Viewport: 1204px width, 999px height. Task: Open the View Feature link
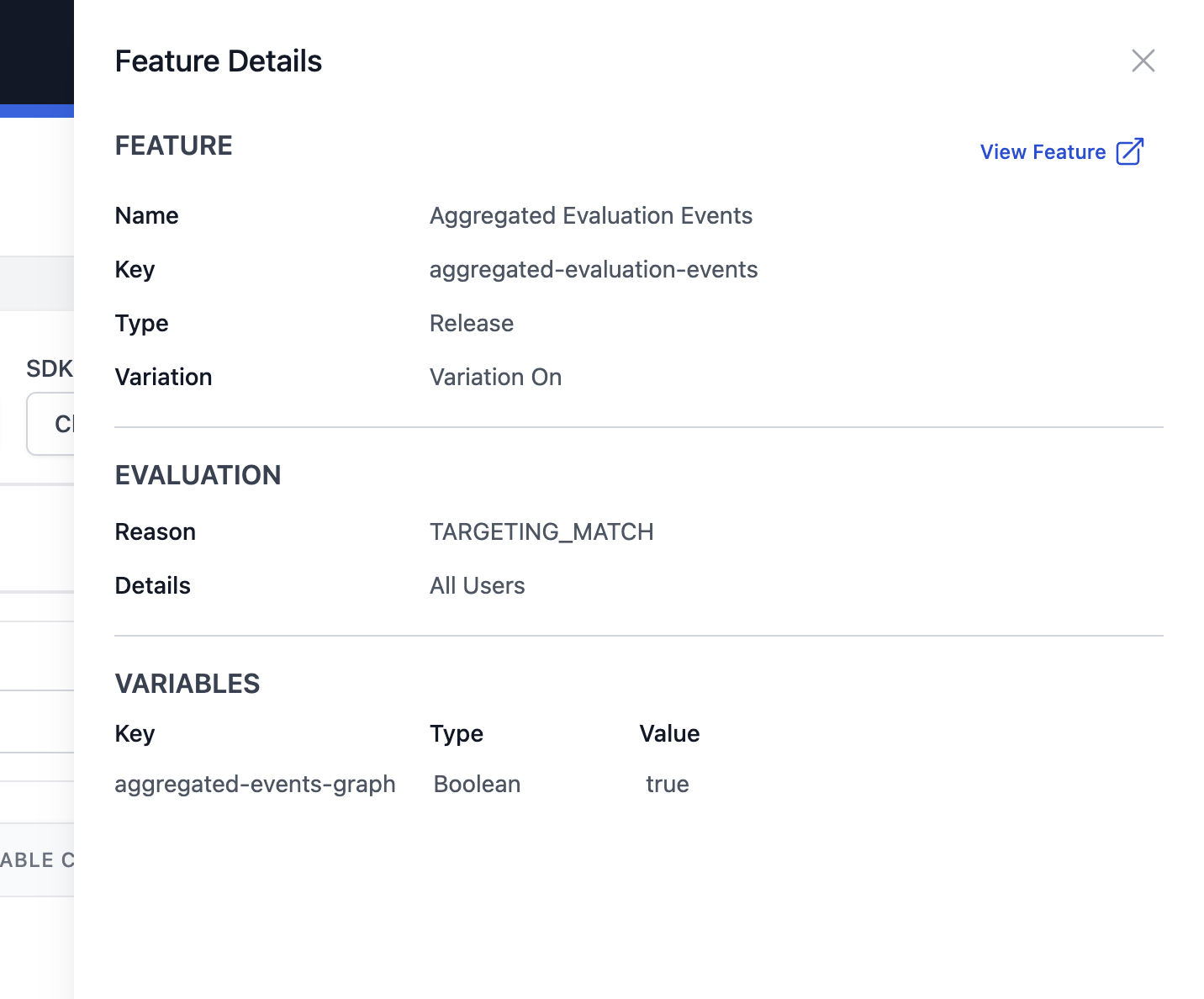[1043, 152]
